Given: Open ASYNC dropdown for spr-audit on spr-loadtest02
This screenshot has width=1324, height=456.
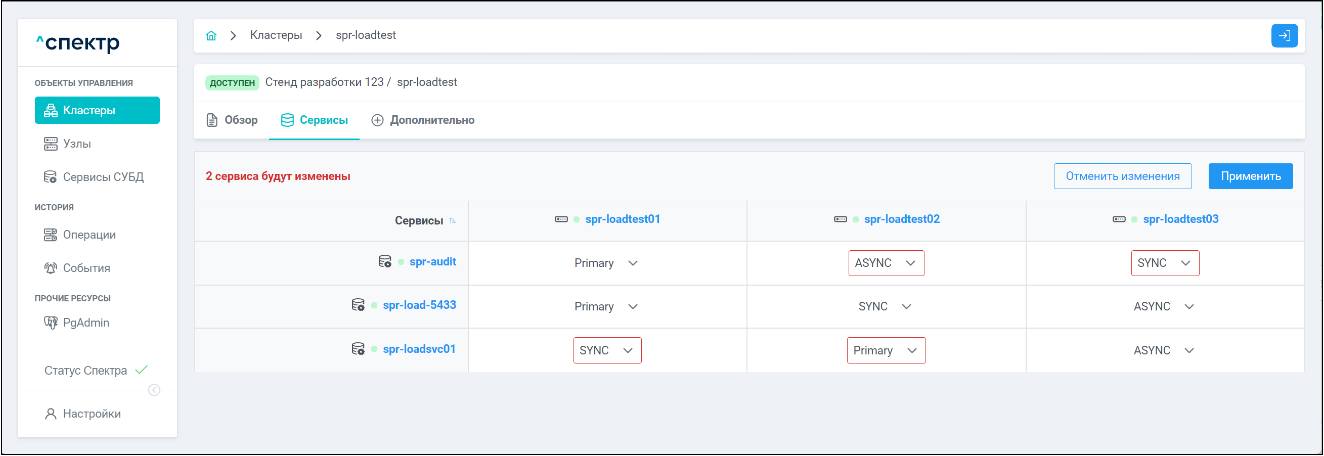Looking at the screenshot, I should coord(886,263).
